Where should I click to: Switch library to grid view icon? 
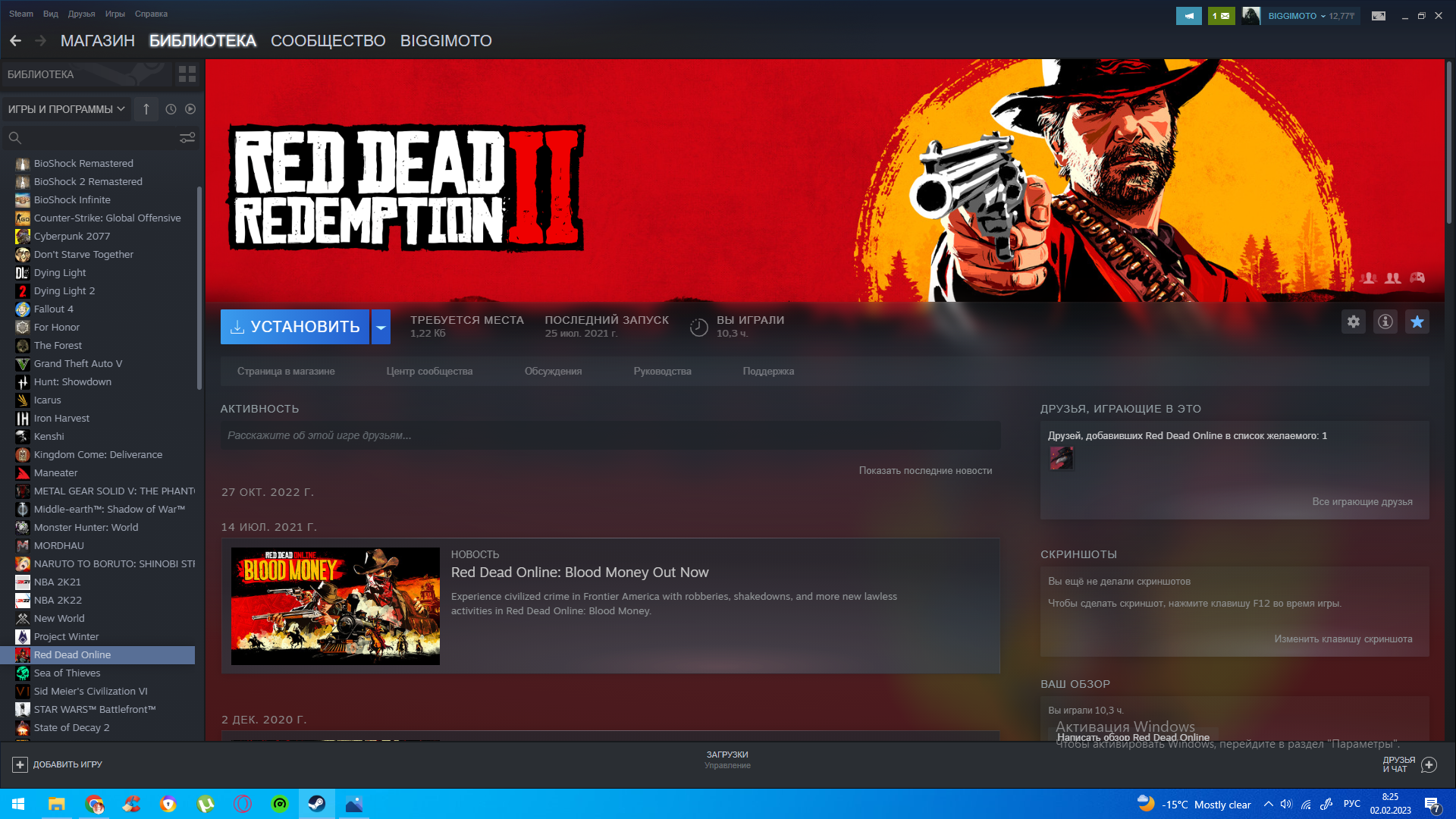pos(187,74)
